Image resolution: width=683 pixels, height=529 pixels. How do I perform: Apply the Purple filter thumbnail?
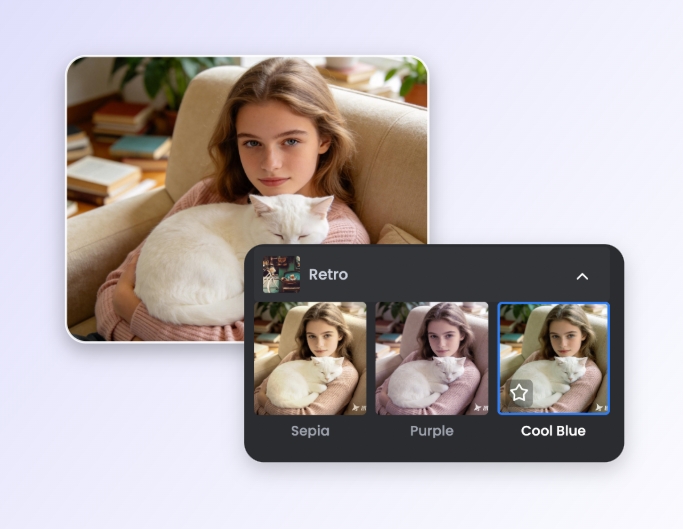[x=431, y=358]
